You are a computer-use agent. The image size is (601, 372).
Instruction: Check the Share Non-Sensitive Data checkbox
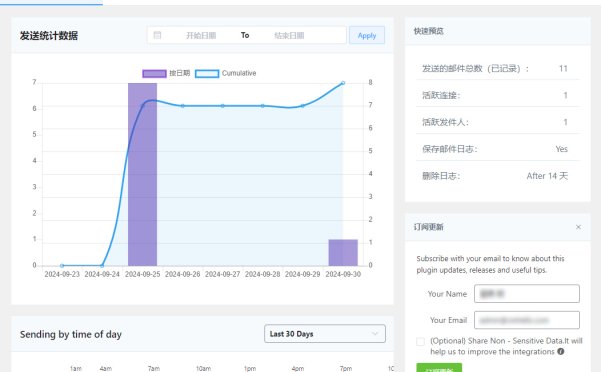coord(420,341)
